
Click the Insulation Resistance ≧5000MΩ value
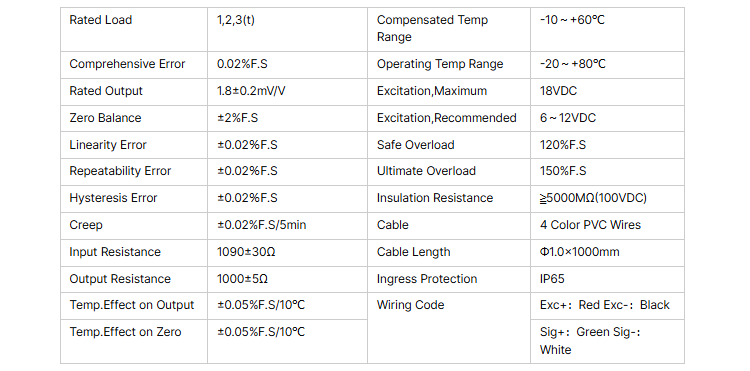[x=593, y=198]
